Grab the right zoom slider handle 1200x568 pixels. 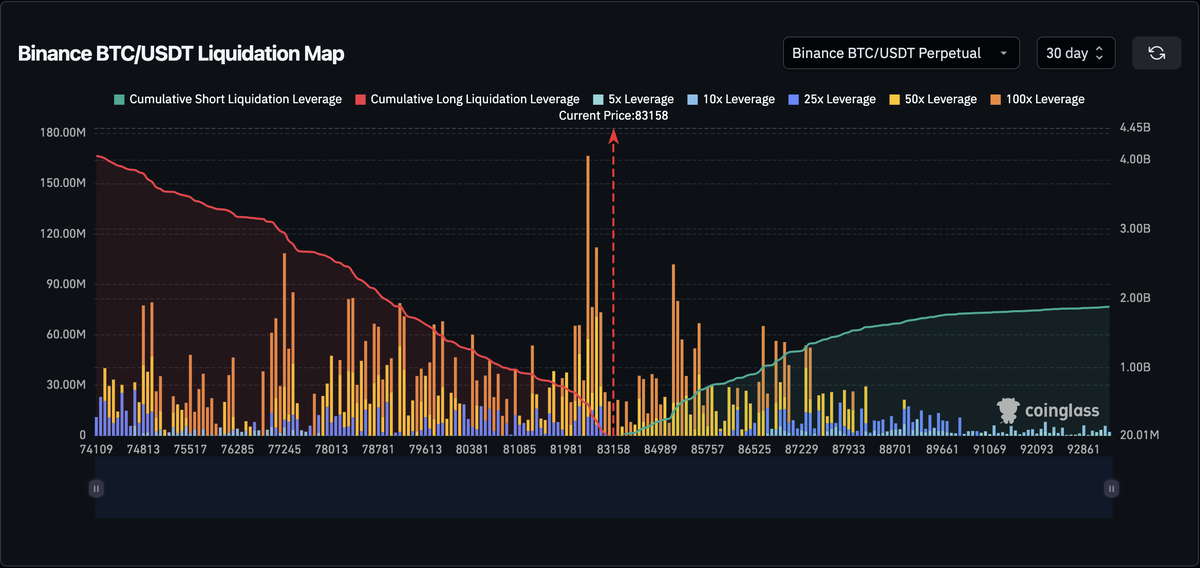(x=1111, y=488)
